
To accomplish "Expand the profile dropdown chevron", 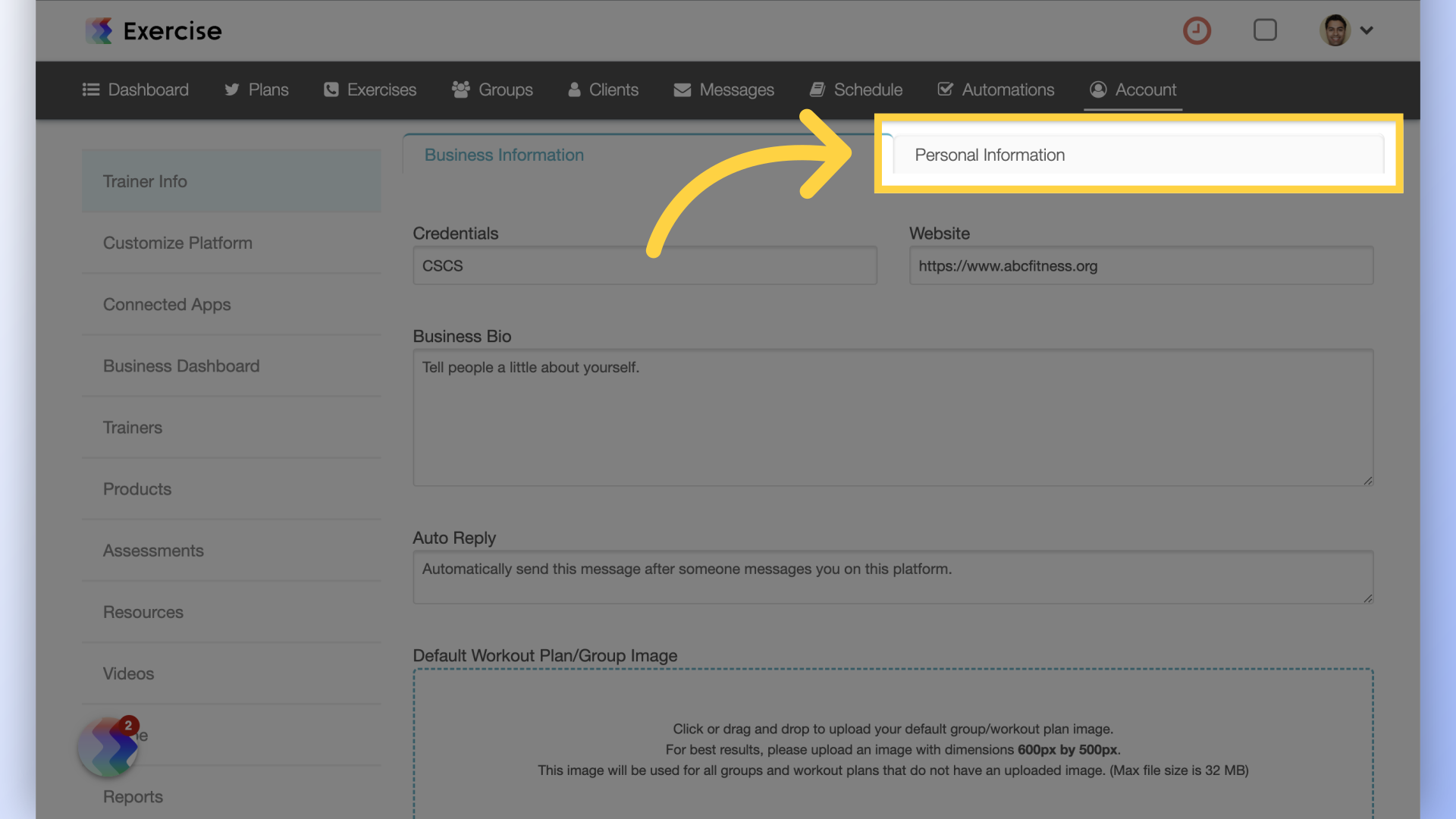I will point(1367,30).
